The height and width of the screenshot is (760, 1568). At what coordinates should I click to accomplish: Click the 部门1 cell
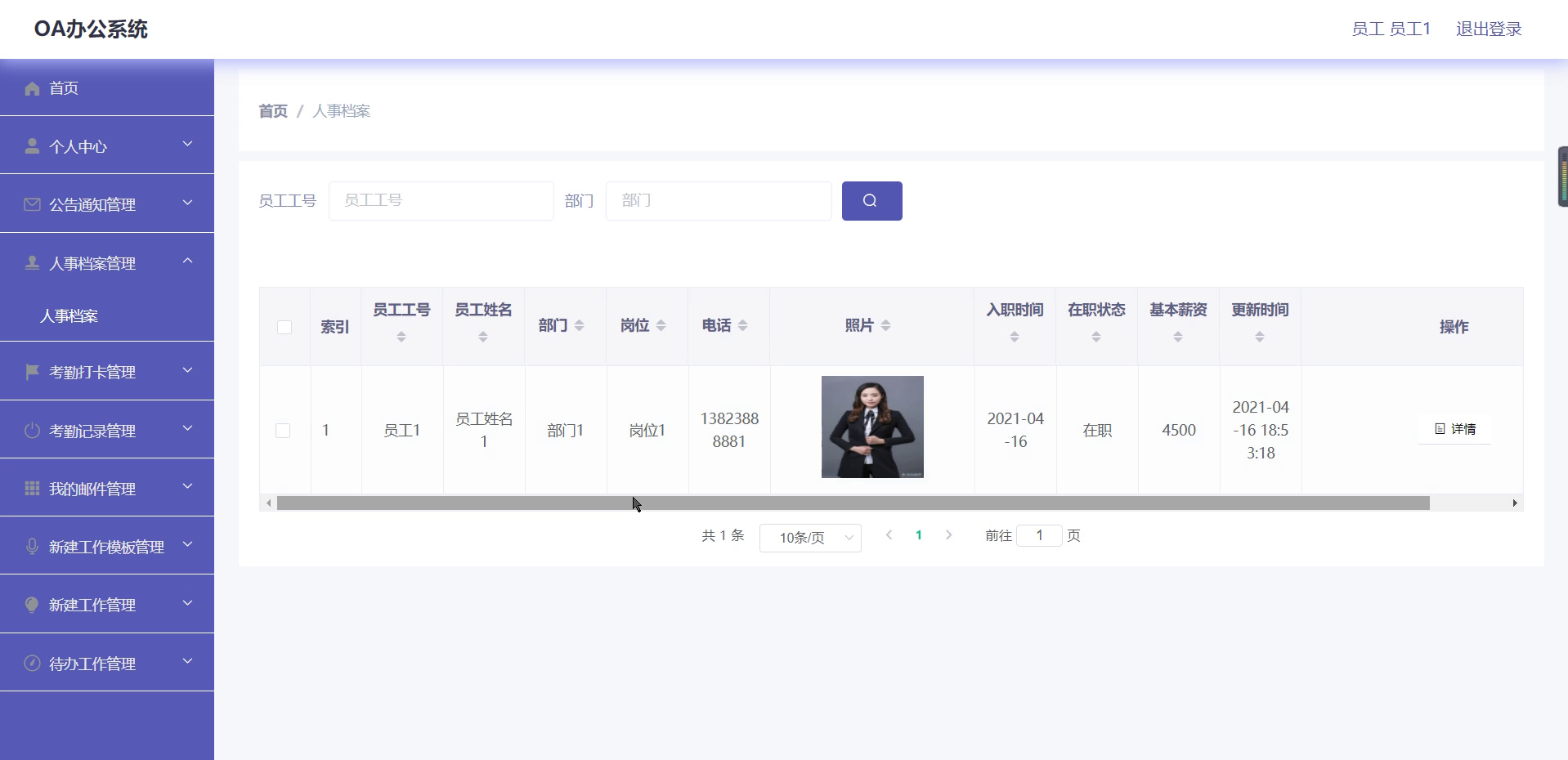[x=566, y=430]
